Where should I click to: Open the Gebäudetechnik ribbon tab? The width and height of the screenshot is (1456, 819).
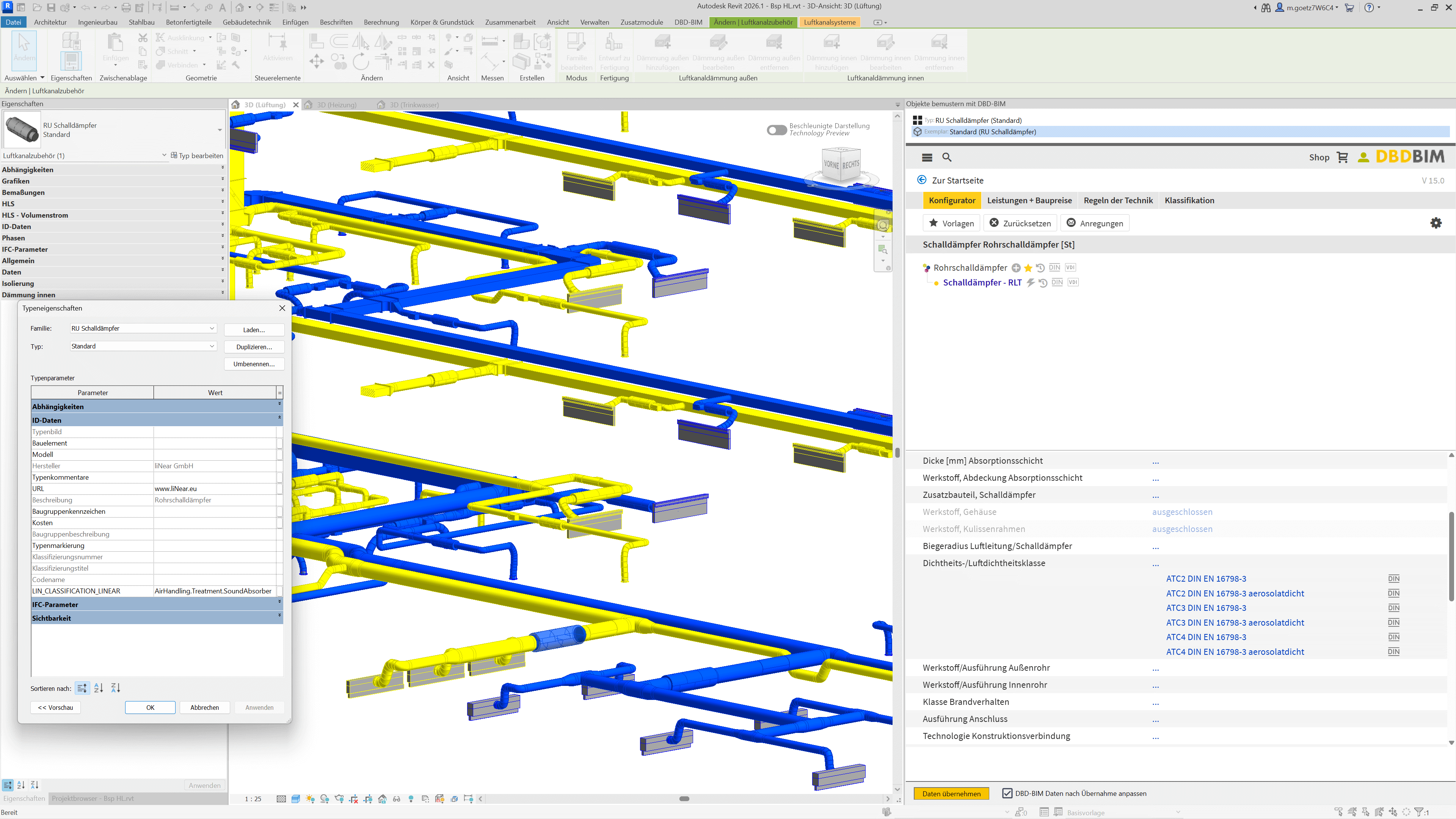click(246, 22)
